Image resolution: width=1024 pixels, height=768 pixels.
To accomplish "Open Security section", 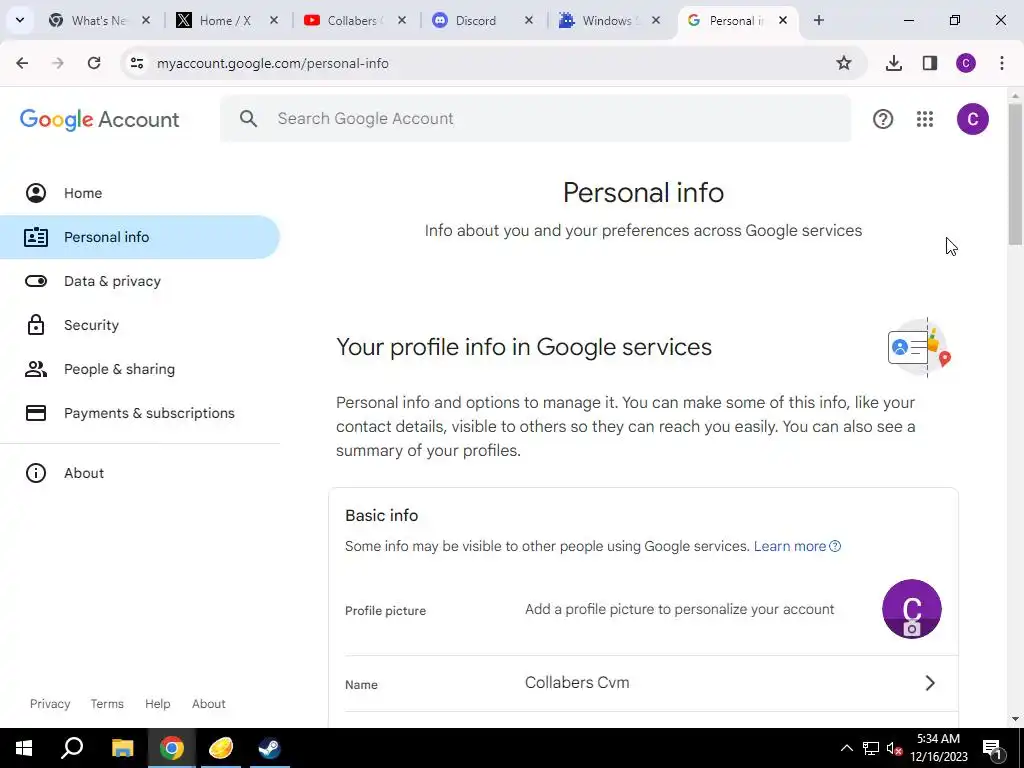I will [140, 325].
